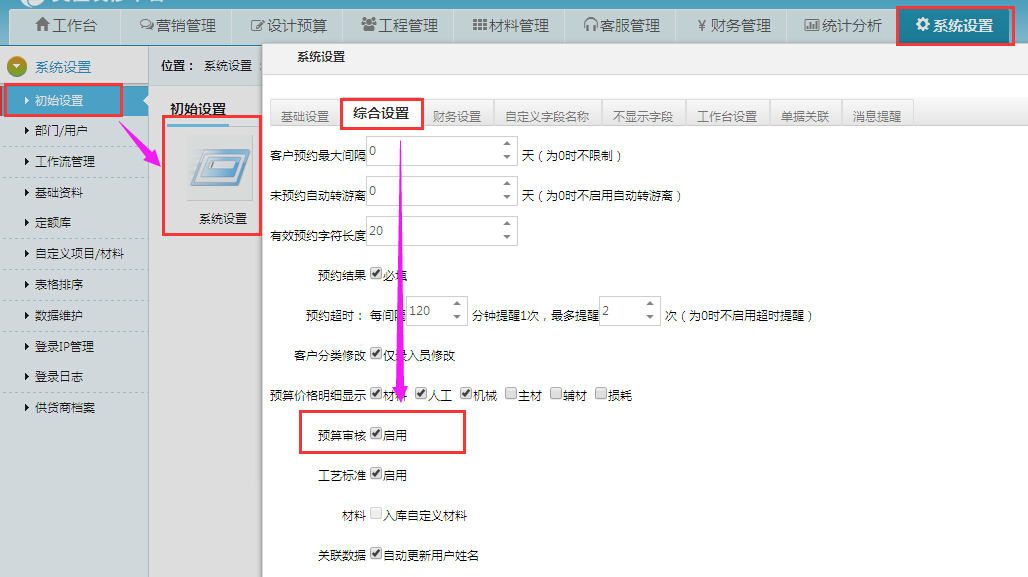
Task: Open the 财务管理 module
Action: tap(734, 27)
